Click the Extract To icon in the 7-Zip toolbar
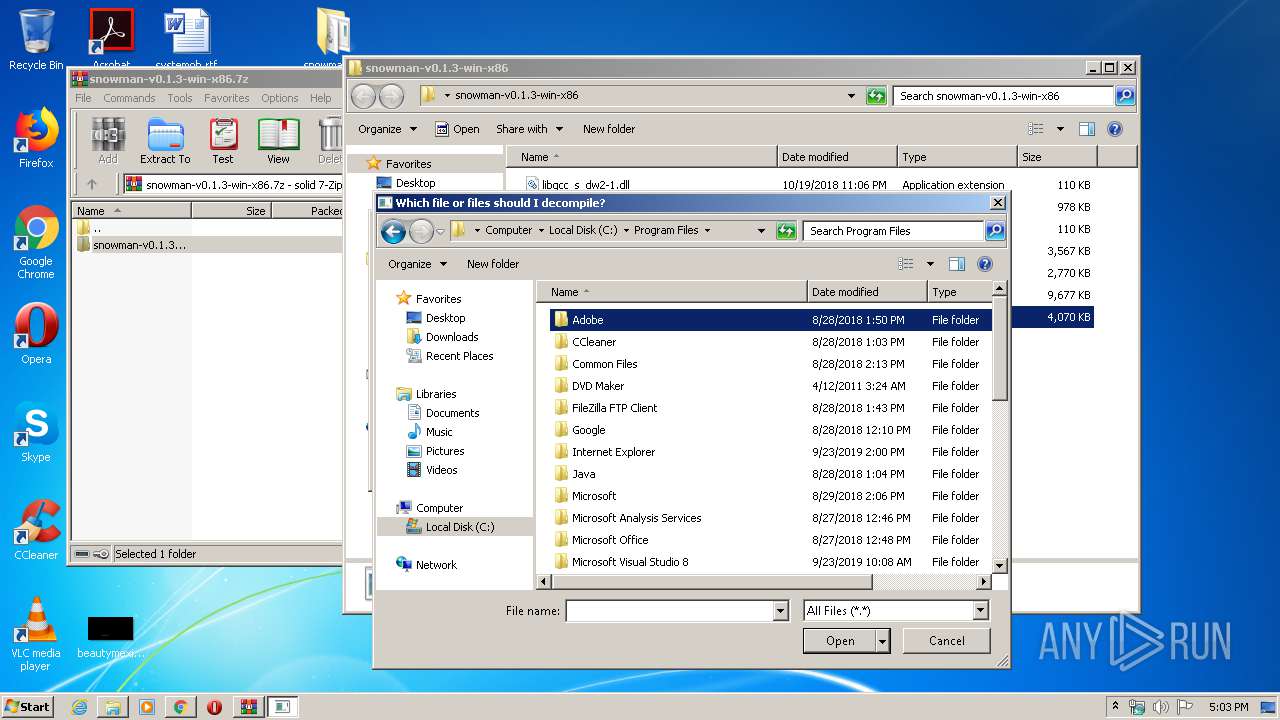The image size is (1280, 720). tap(165, 141)
